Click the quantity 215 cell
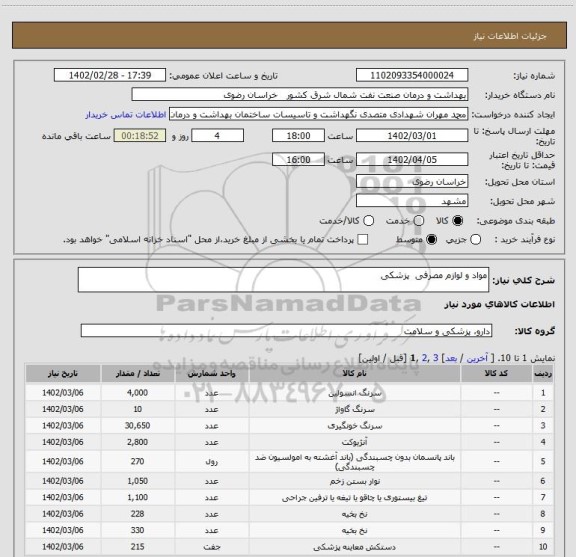 [137, 547]
